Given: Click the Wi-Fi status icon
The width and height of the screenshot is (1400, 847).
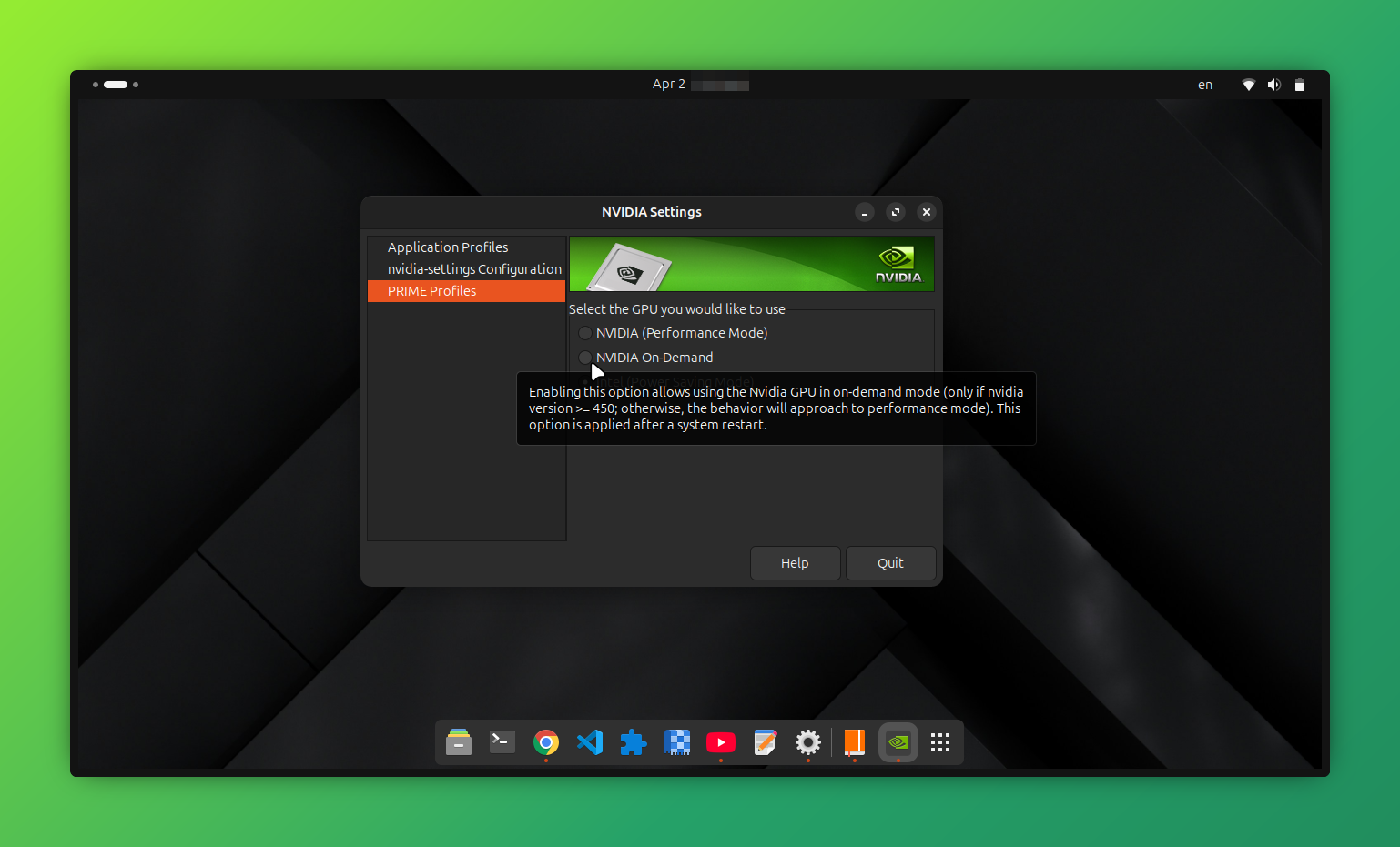Looking at the screenshot, I should pyautogui.click(x=1248, y=84).
